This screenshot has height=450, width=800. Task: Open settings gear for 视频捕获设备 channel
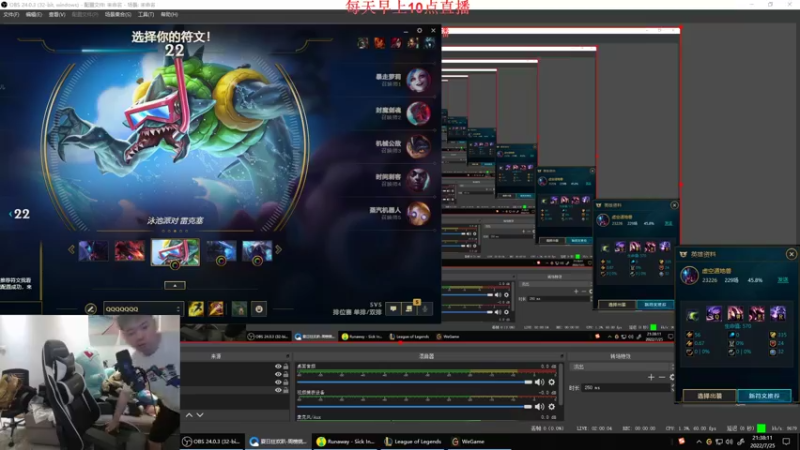tap(552, 407)
